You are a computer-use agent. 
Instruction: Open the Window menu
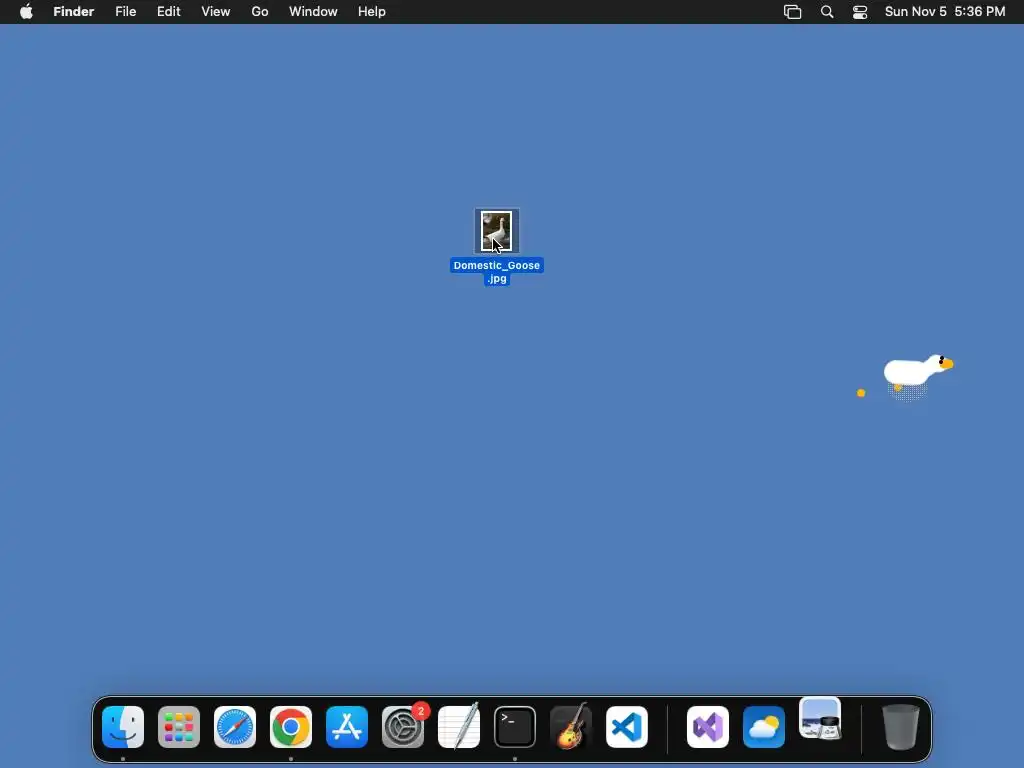point(313,12)
